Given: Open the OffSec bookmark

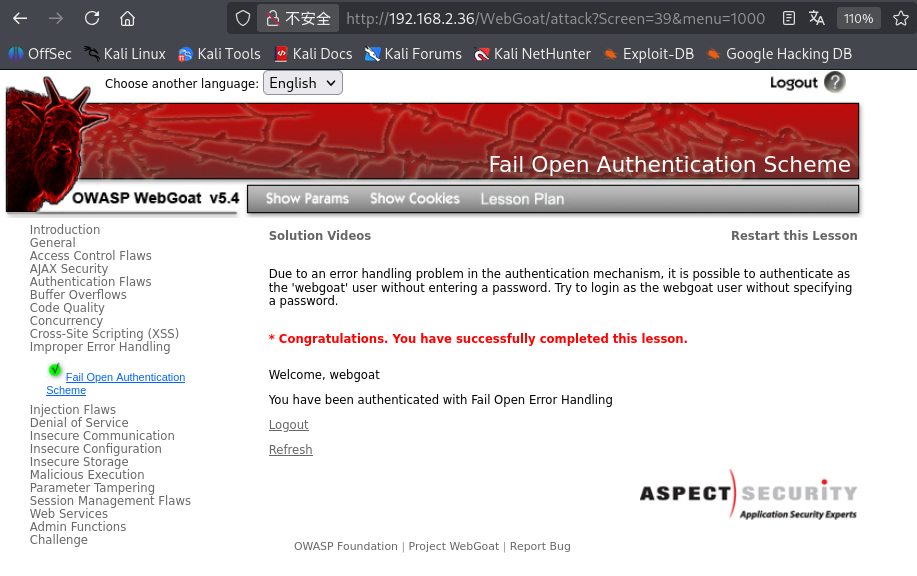Looking at the screenshot, I should click(x=40, y=54).
